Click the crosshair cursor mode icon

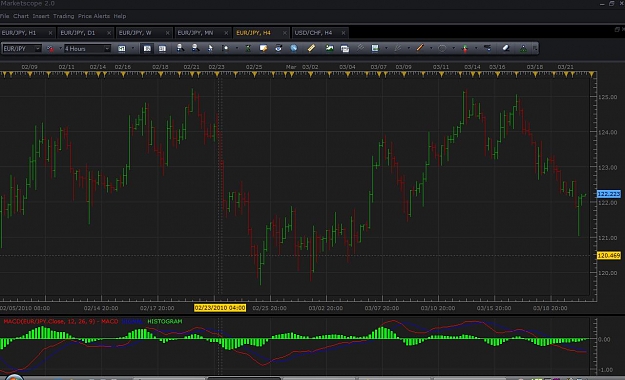tap(225, 48)
